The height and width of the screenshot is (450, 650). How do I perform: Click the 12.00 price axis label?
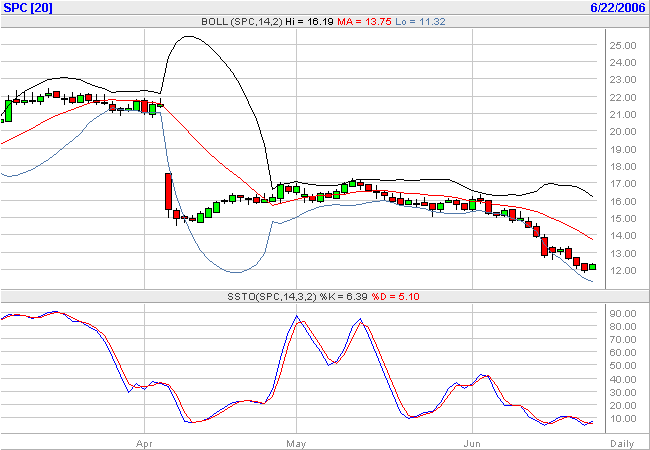pos(623,270)
